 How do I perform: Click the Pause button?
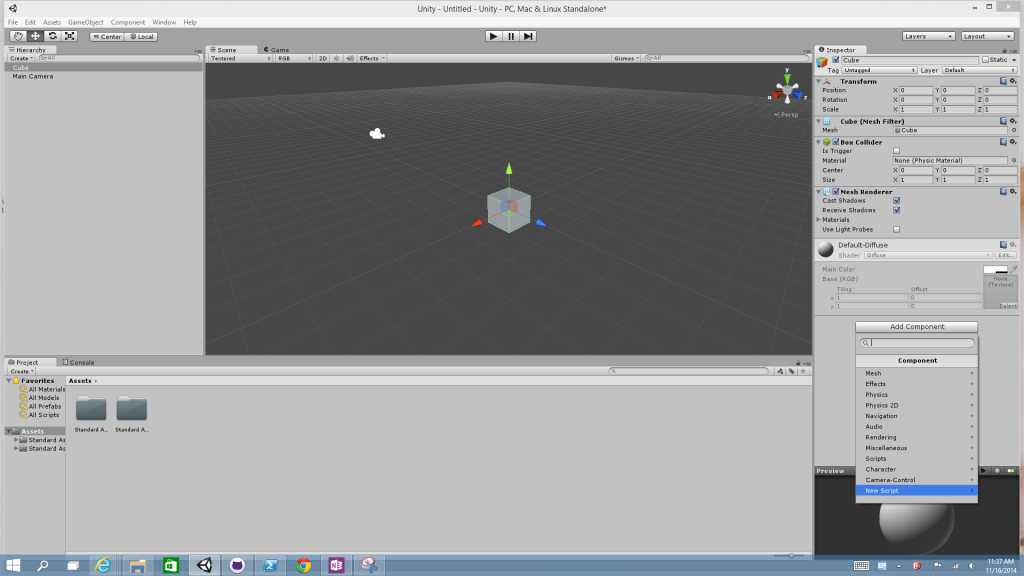coord(511,37)
